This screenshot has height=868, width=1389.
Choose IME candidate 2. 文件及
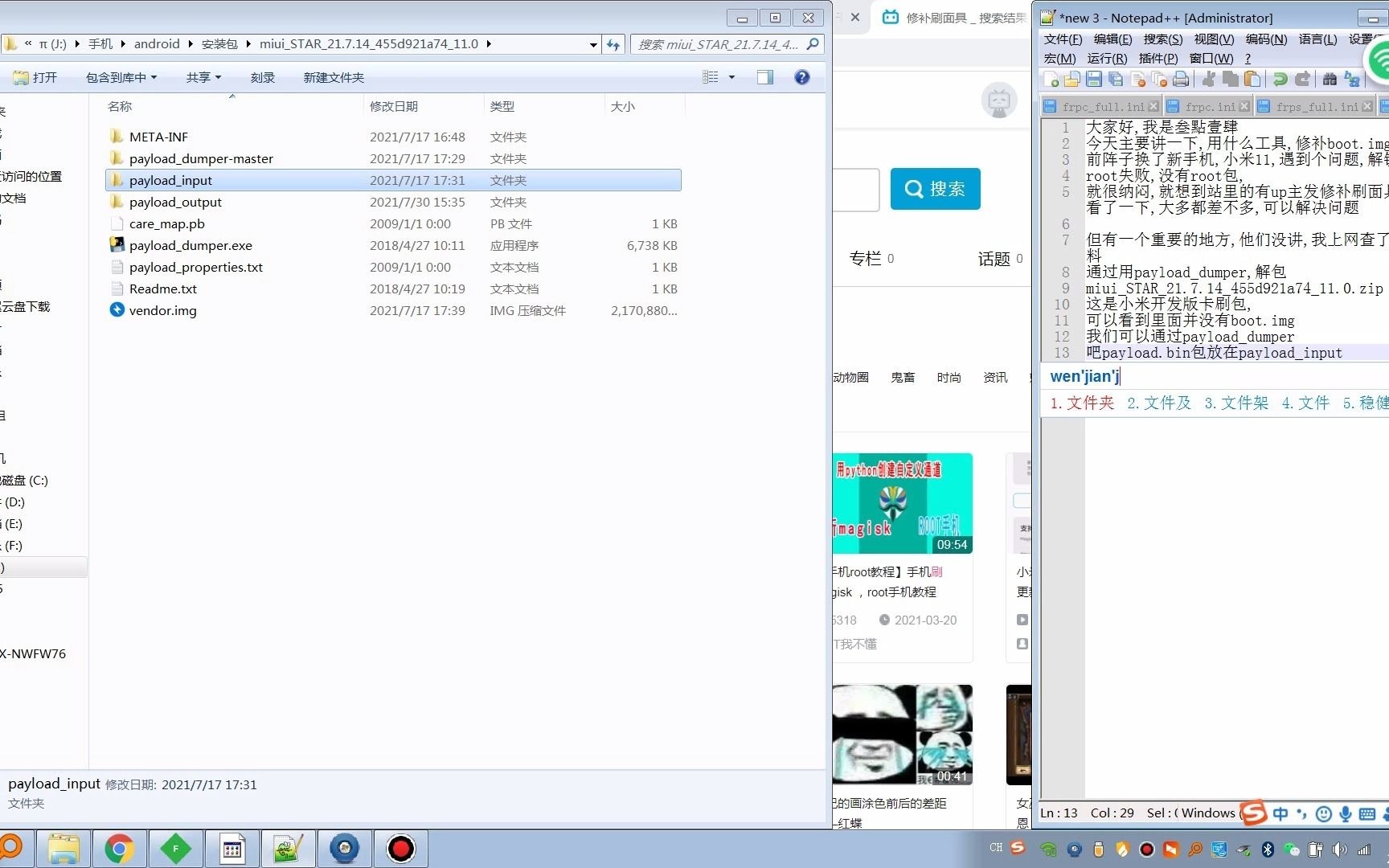(1159, 403)
